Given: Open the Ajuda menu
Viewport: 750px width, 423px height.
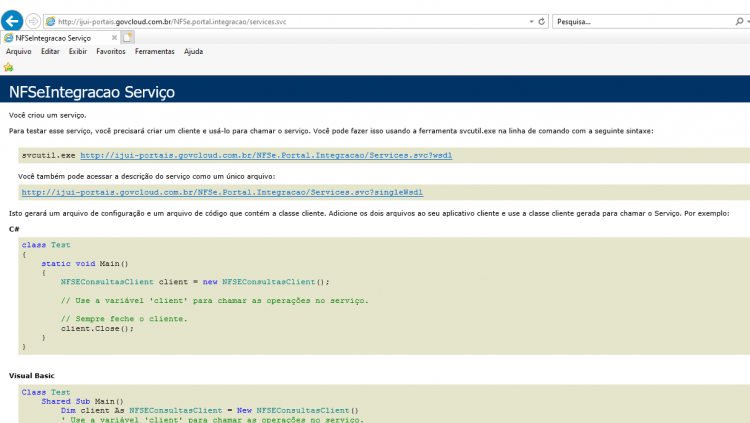Looking at the screenshot, I should [193, 51].
